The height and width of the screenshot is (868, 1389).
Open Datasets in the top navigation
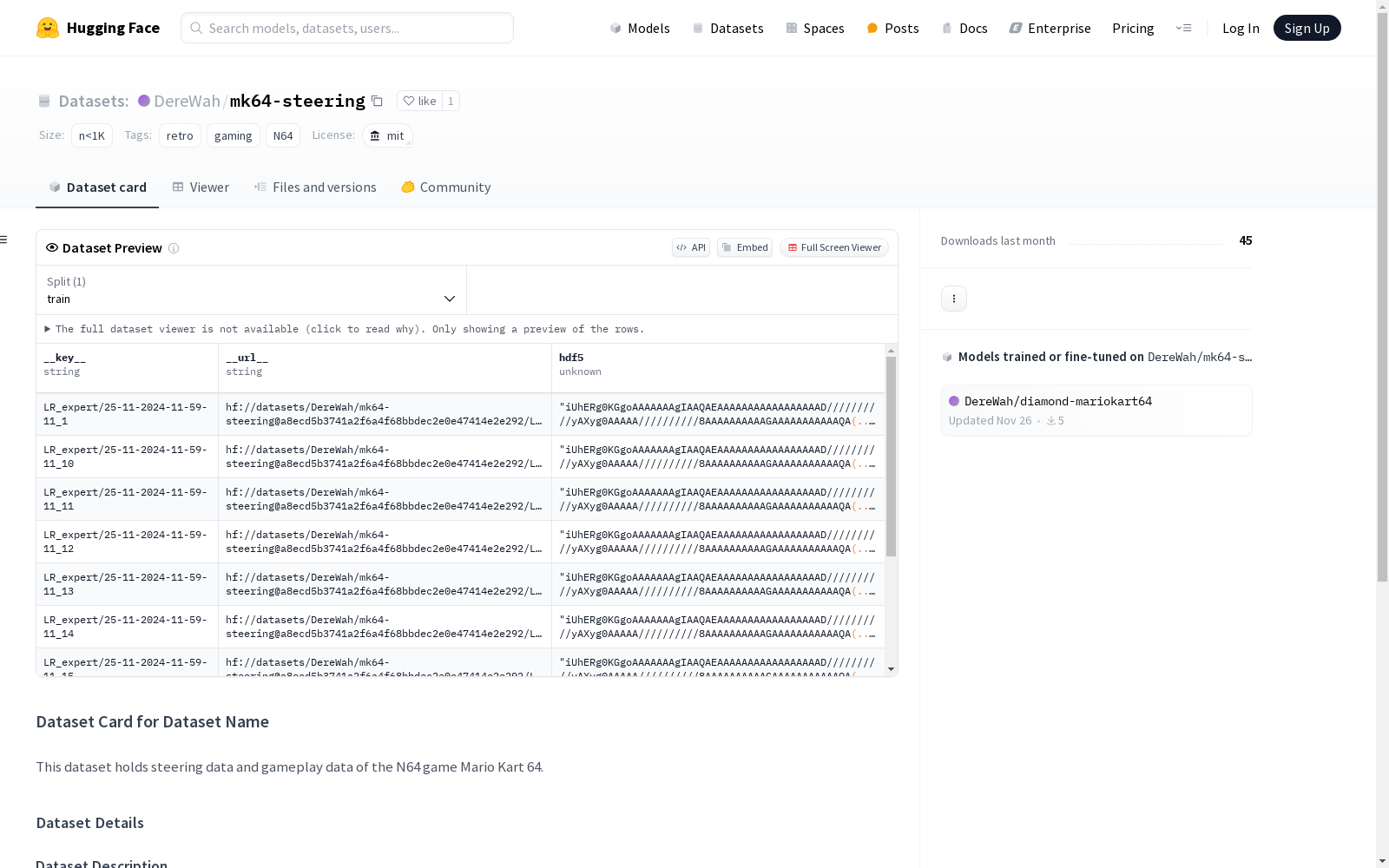727,28
